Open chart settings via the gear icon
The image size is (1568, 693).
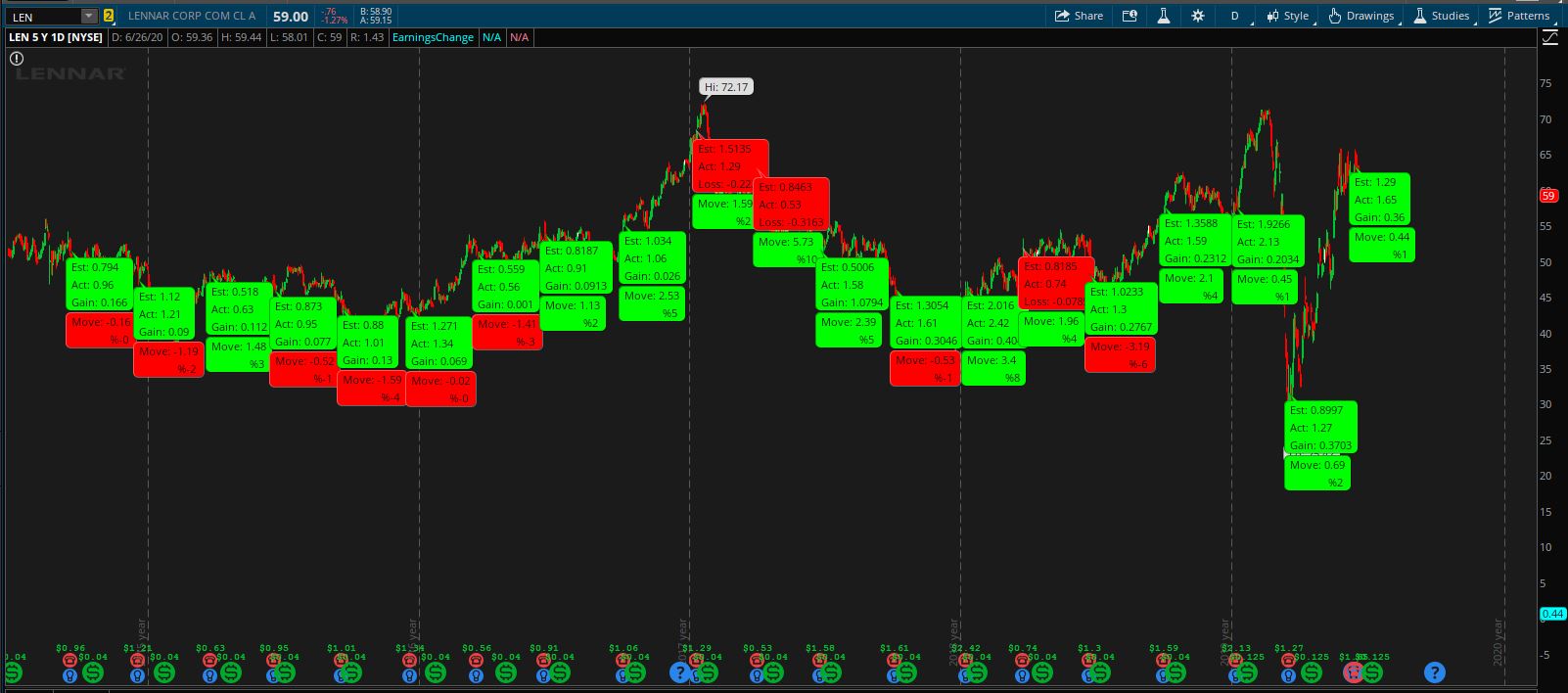[1198, 16]
